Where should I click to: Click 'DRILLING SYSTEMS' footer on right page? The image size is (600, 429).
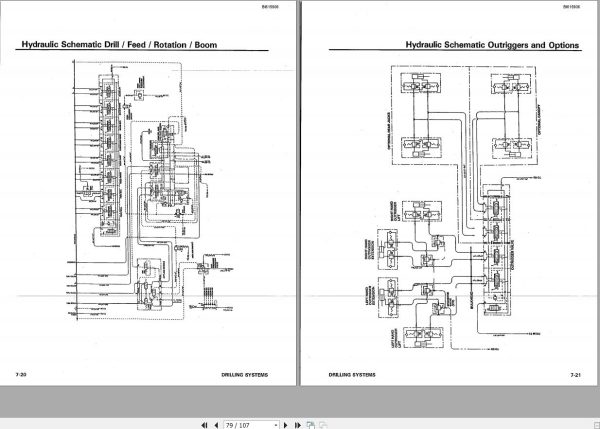click(x=352, y=375)
